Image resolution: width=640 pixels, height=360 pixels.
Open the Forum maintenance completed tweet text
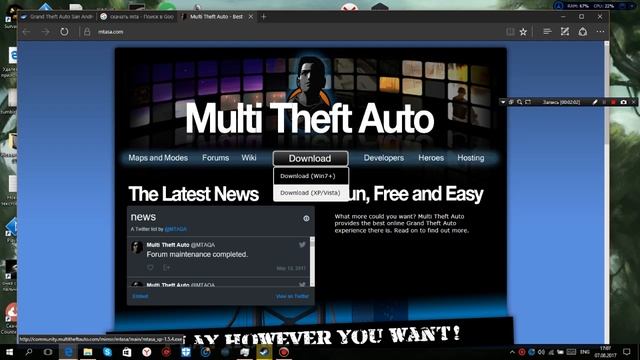pos(197,254)
